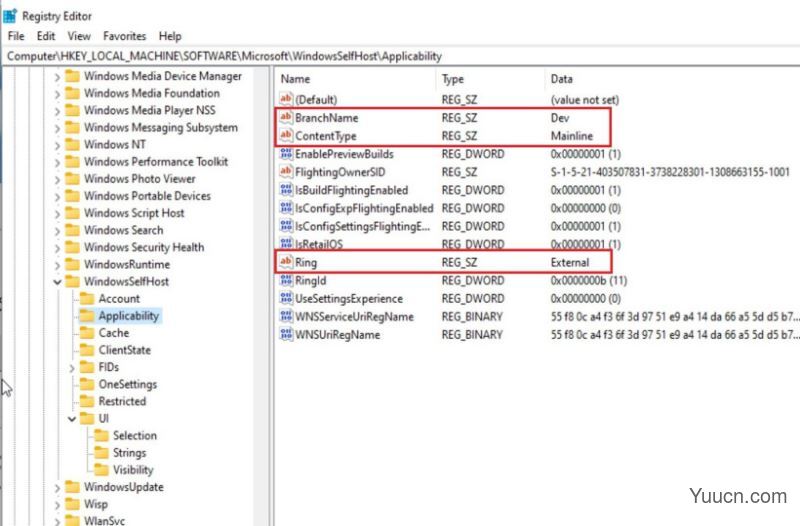Click the FlightingOwnerSID string icon
This screenshot has height=526, width=800.
coord(286,172)
